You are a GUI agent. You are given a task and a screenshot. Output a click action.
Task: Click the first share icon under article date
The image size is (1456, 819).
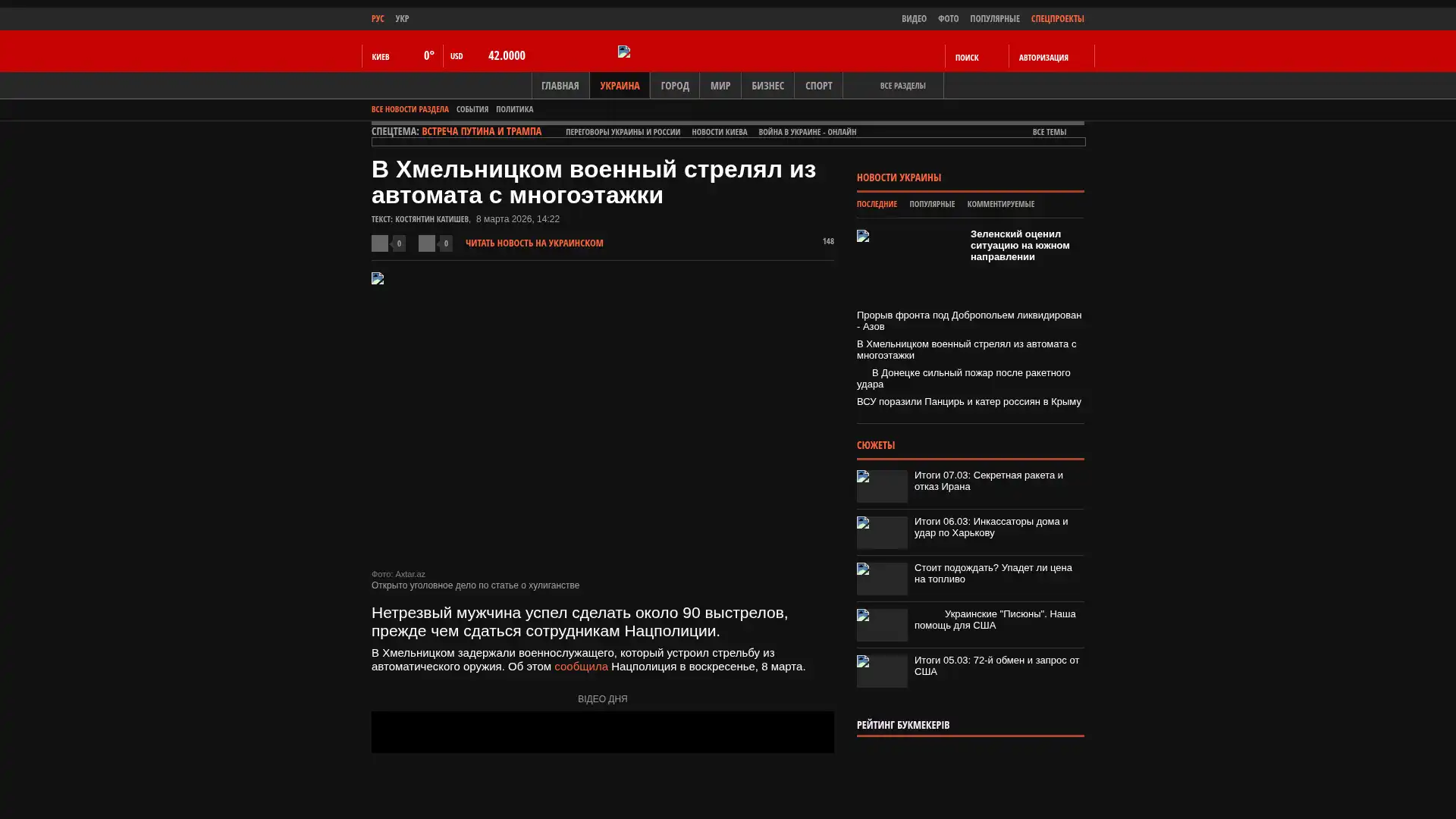coord(380,243)
